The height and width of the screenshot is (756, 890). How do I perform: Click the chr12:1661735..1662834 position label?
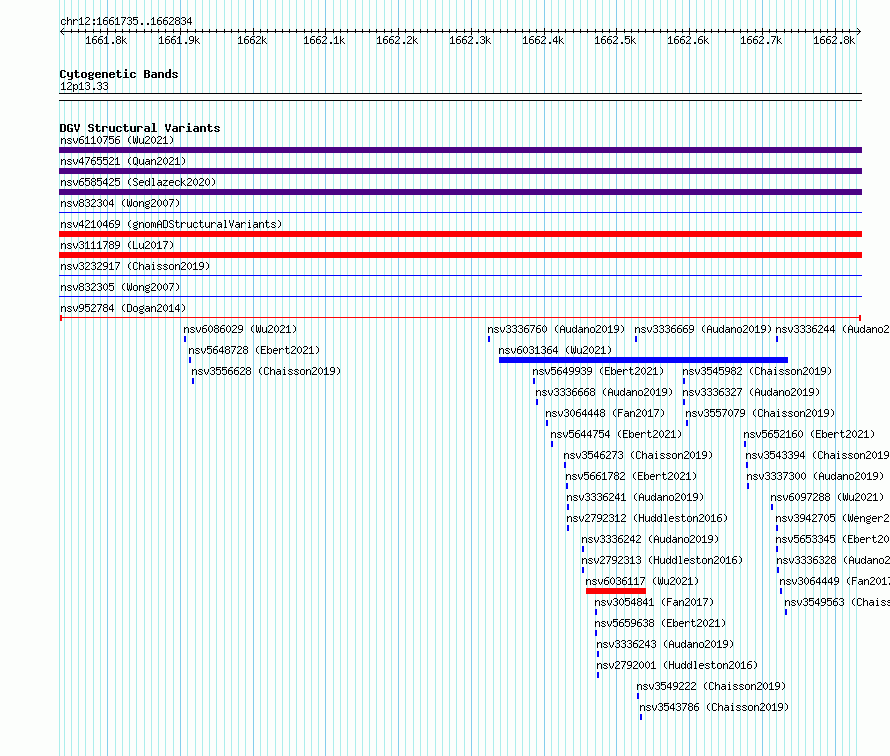126,21
